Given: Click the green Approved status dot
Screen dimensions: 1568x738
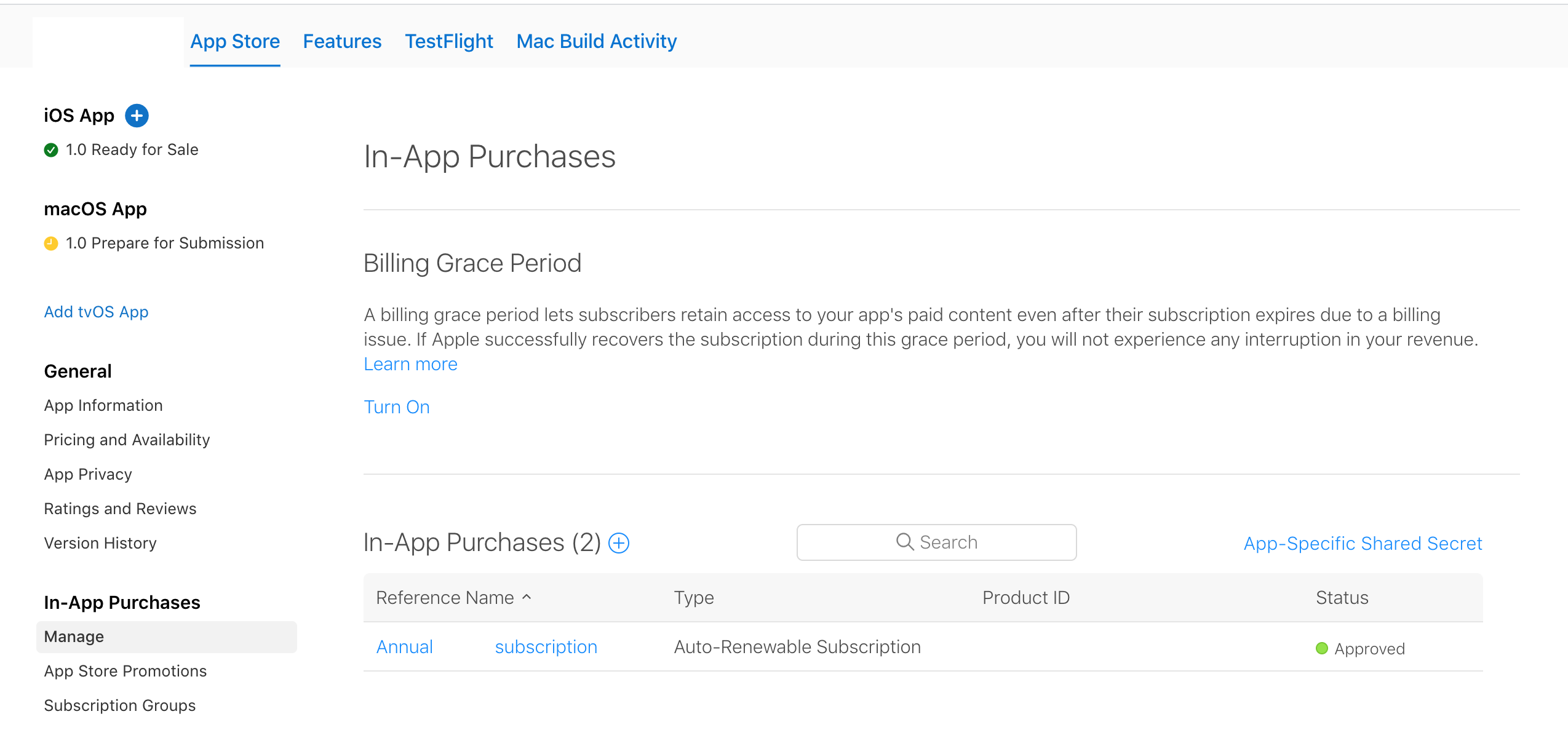Looking at the screenshot, I should (x=1321, y=648).
